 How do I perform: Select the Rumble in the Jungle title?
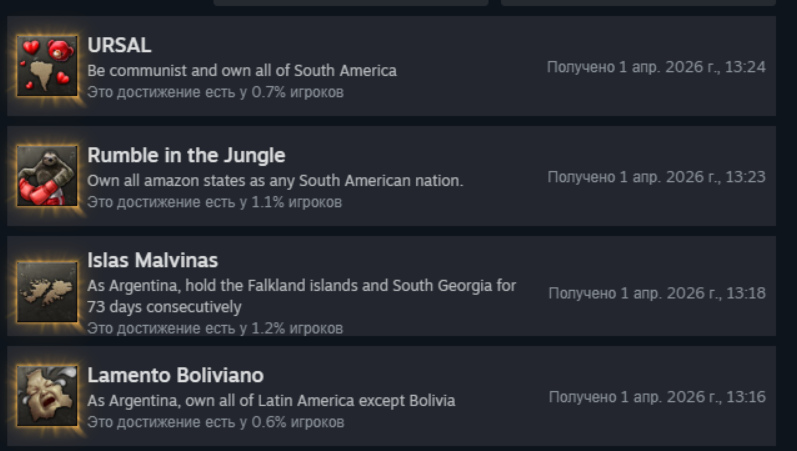(x=186, y=155)
